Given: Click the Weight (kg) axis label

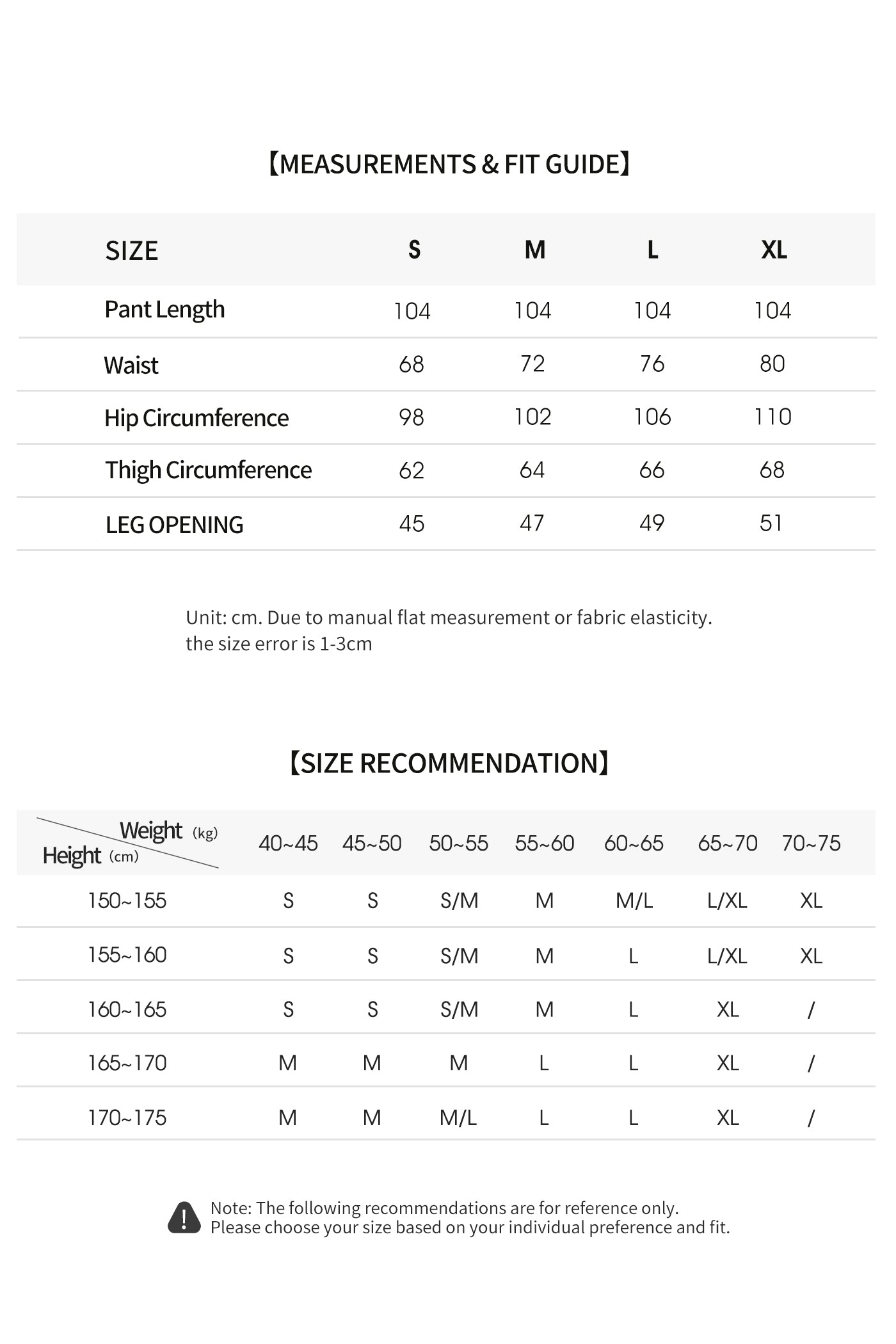Looking at the screenshot, I should (168, 831).
